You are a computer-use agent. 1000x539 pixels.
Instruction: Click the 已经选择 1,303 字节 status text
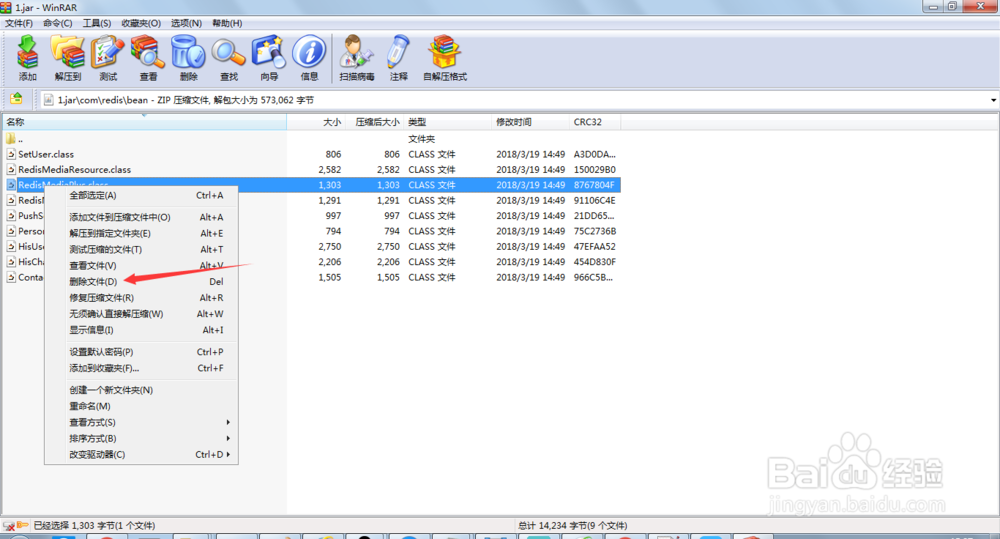pos(94,526)
